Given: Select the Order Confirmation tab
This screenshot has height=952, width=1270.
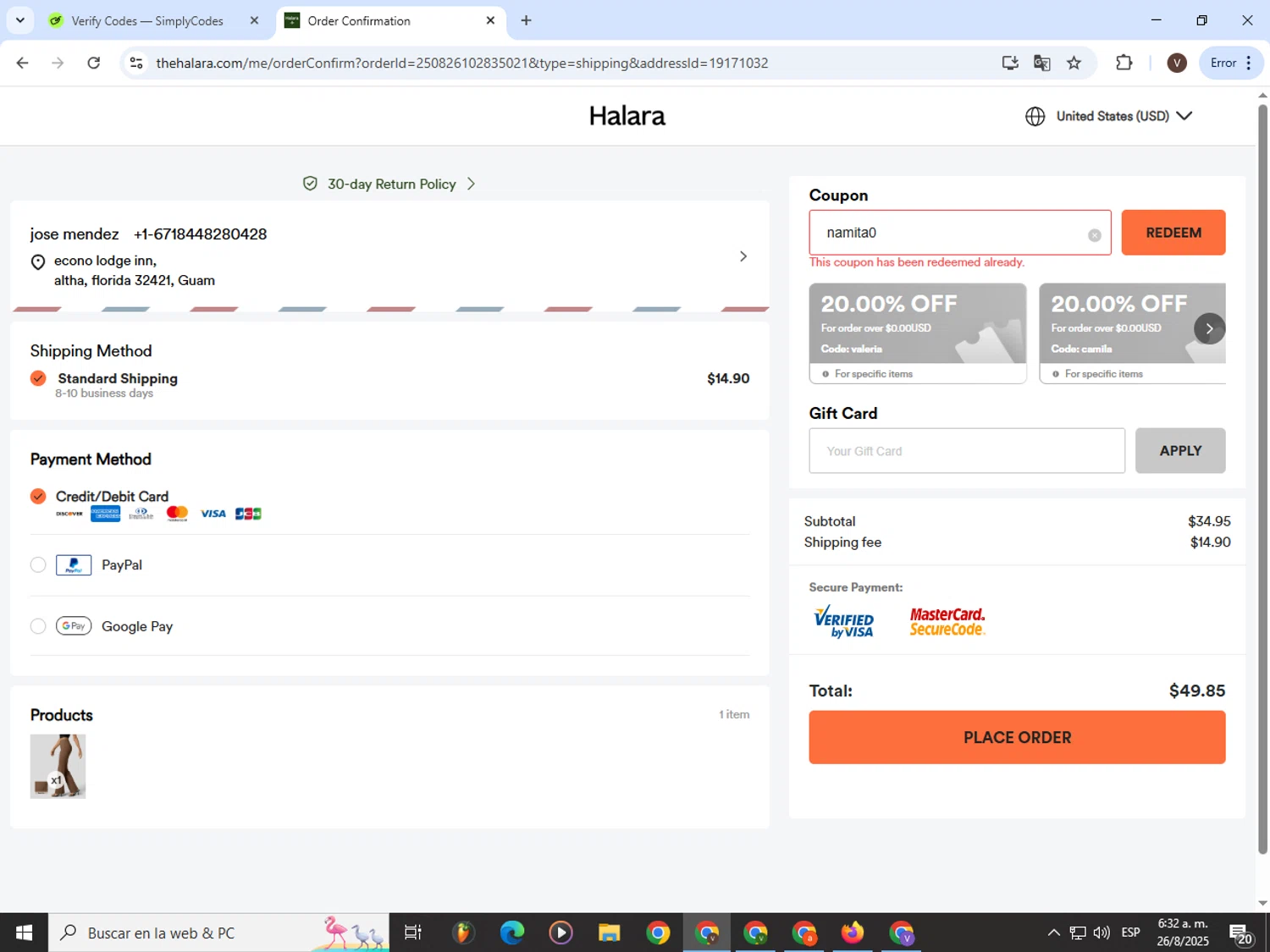Looking at the screenshot, I should (383, 21).
